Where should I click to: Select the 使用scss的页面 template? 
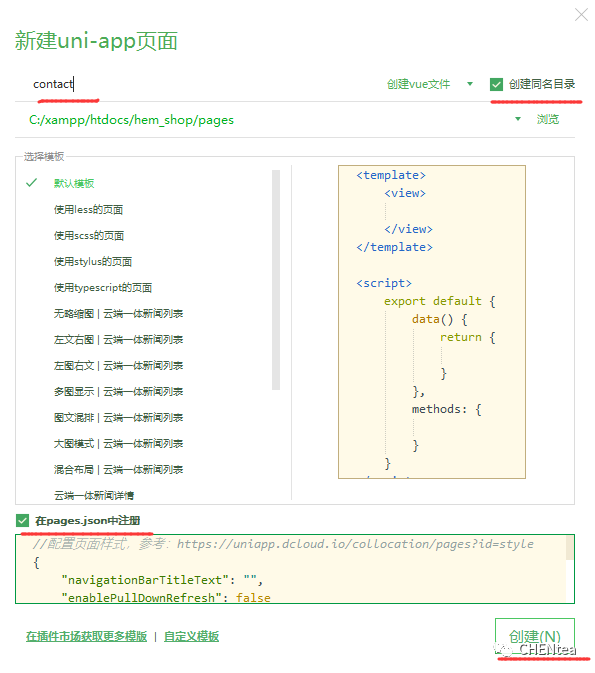[x=89, y=236]
